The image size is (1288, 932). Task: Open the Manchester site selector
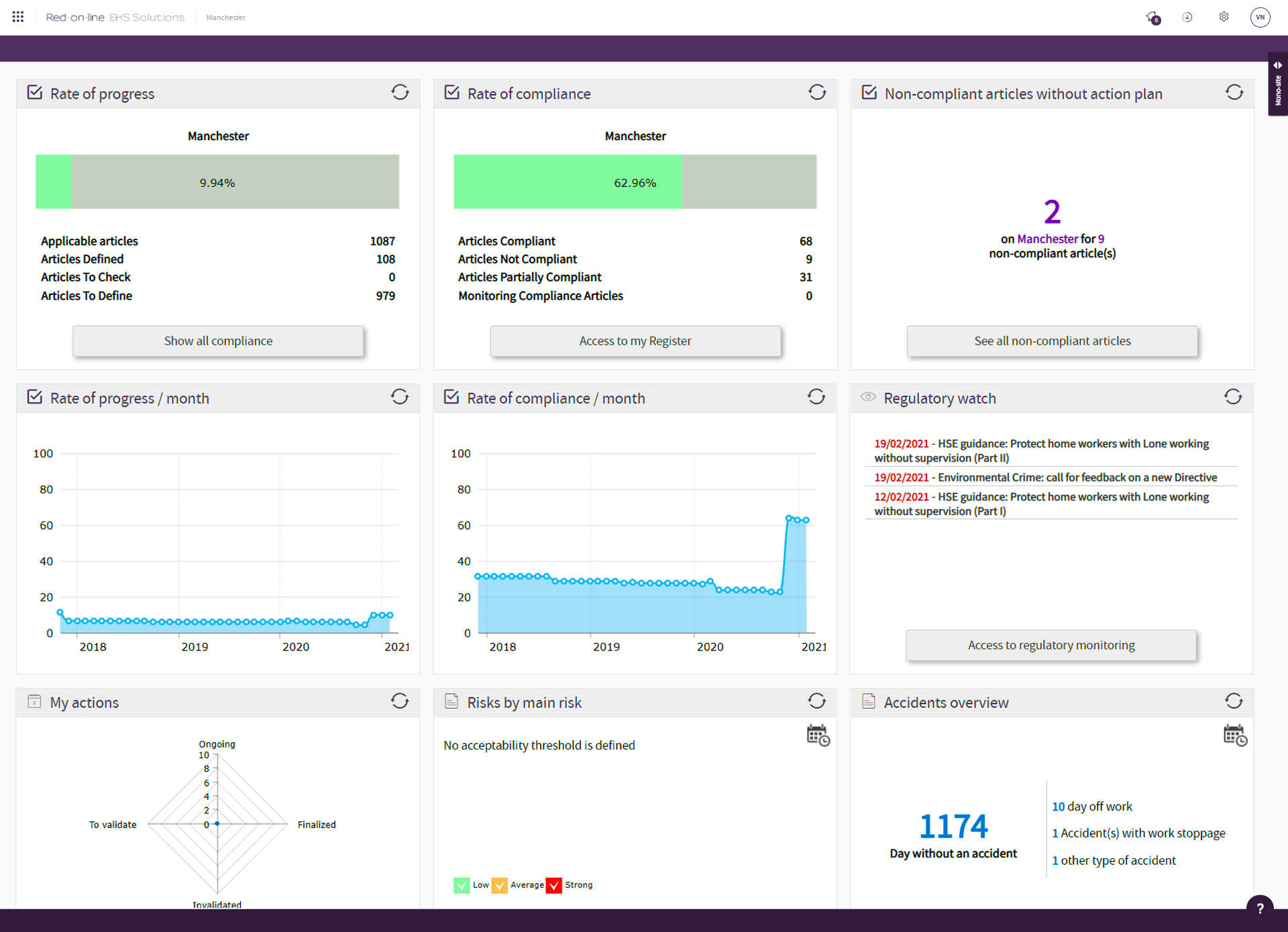pyautogui.click(x=226, y=17)
